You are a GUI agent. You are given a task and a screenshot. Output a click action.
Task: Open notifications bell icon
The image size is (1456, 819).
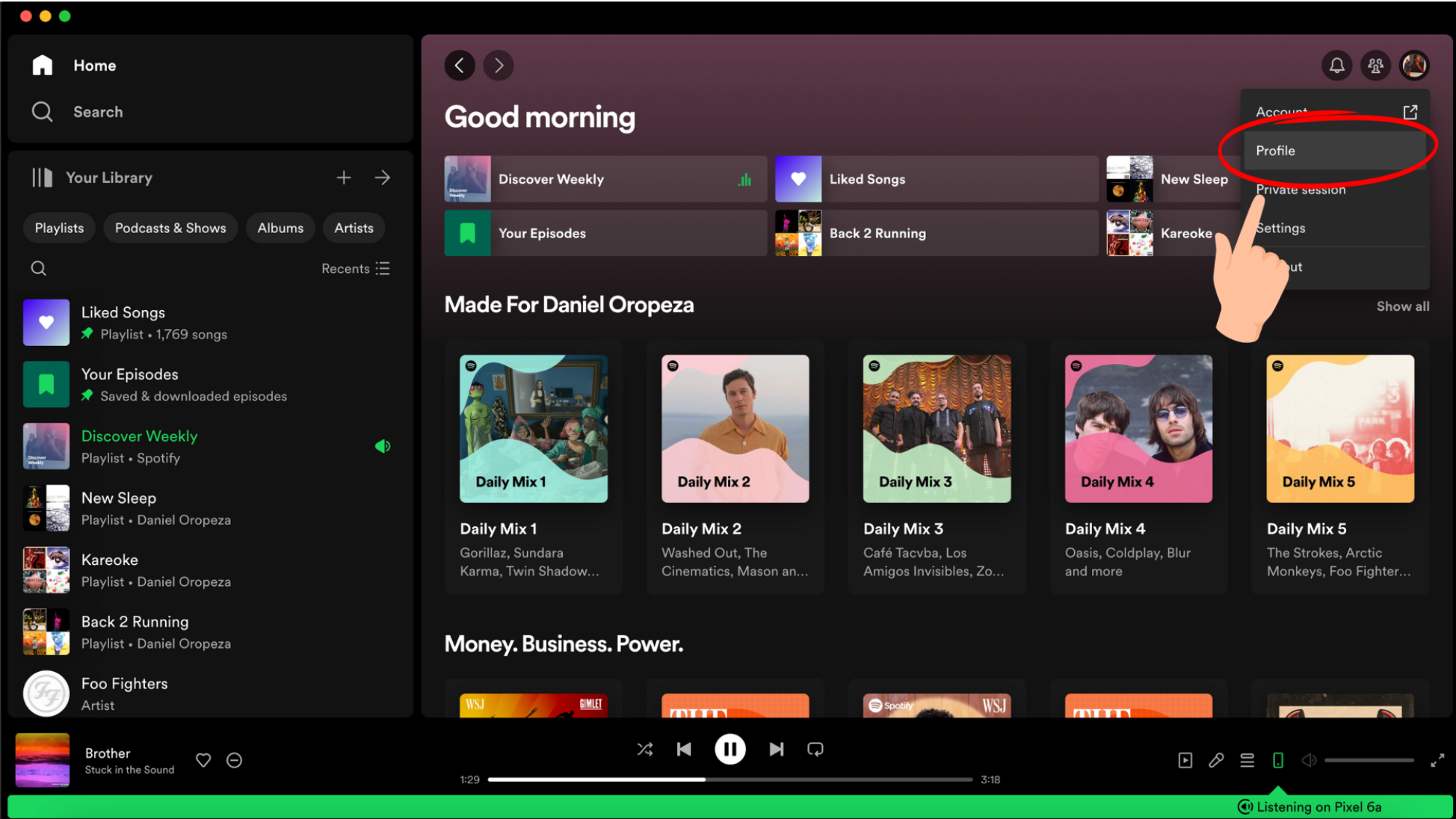pyautogui.click(x=1337, y=66)
